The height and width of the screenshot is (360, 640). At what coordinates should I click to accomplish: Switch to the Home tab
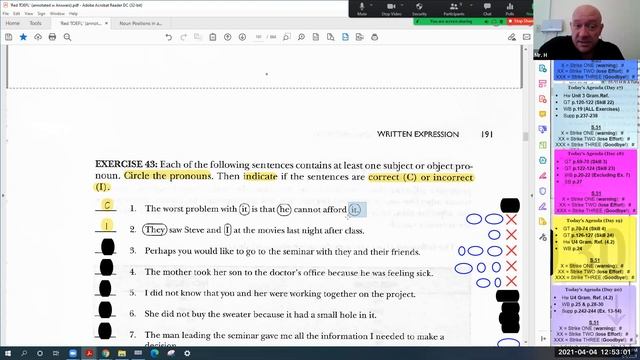tap(13, 23)
